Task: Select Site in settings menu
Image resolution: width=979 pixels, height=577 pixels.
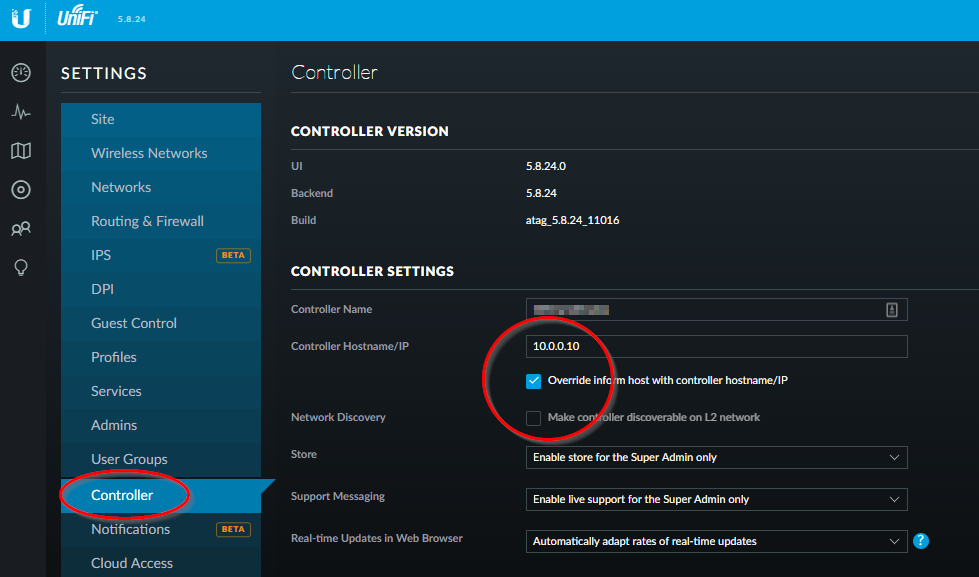Action: click(160, 119)
